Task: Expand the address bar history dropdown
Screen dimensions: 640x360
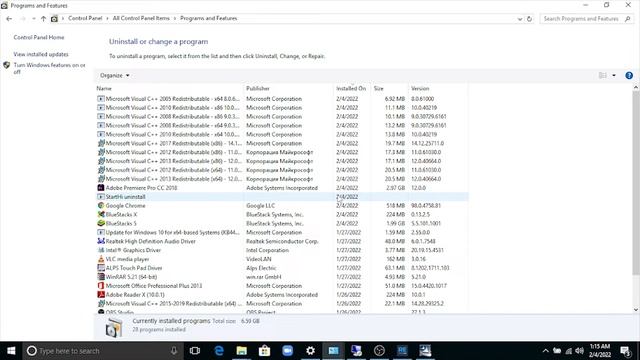Action: point(520,19)
